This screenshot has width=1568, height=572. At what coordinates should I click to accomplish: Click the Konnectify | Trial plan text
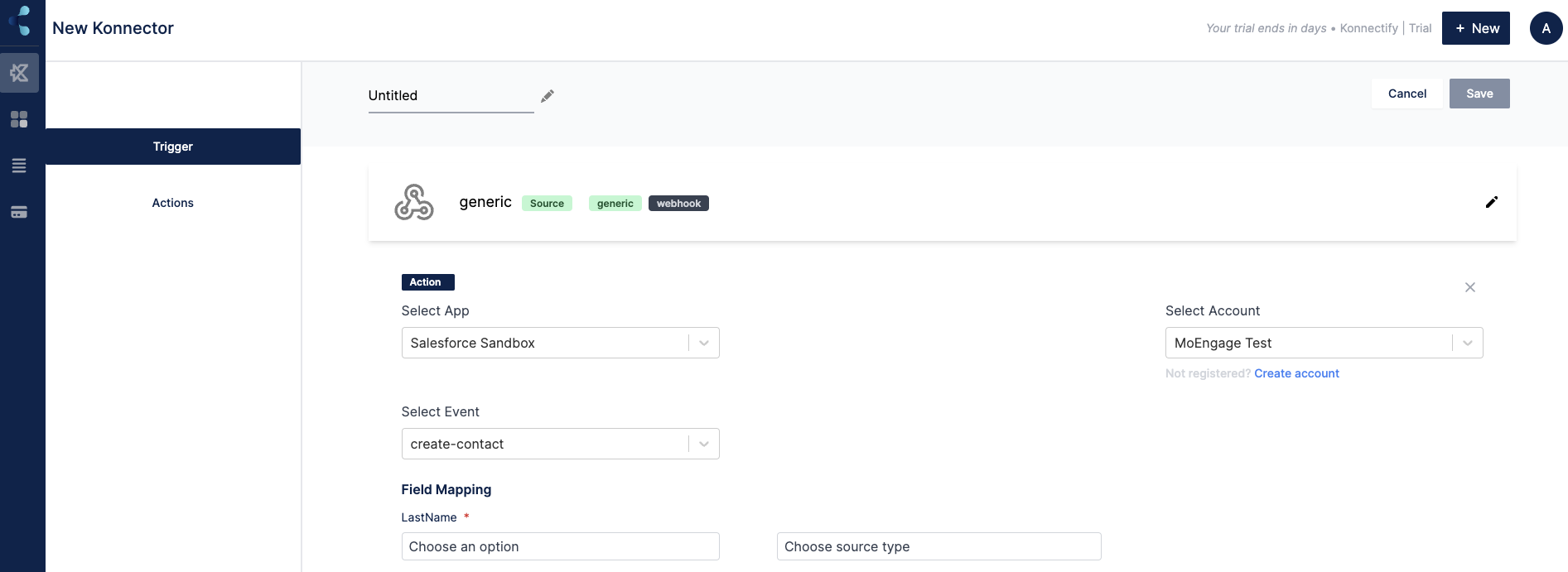click(x=1386, y=28)
